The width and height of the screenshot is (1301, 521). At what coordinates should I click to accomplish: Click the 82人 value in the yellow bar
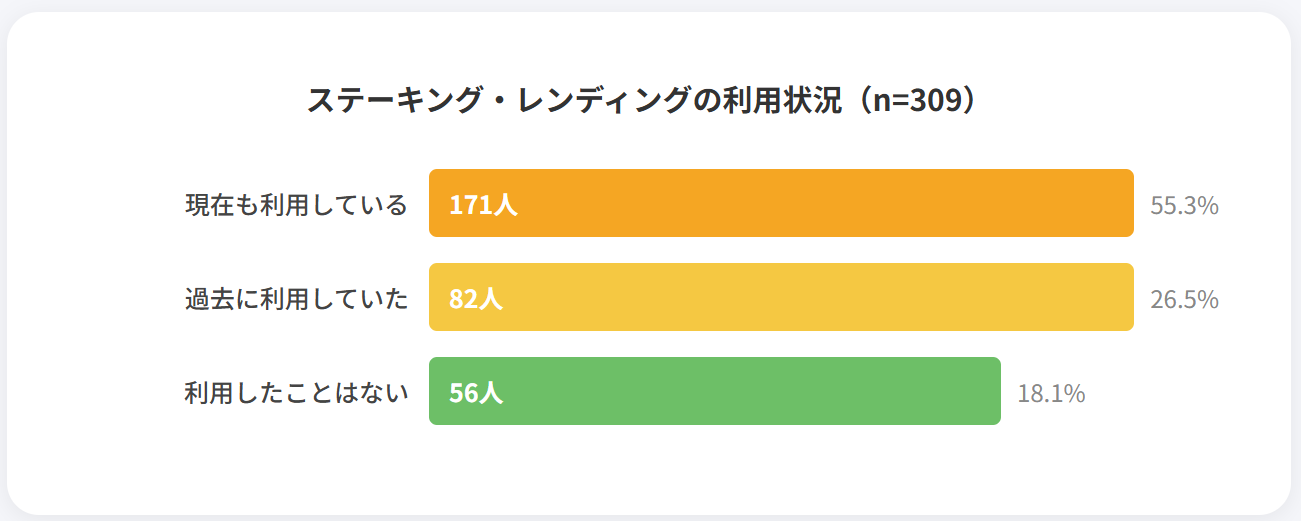(475, 298)
